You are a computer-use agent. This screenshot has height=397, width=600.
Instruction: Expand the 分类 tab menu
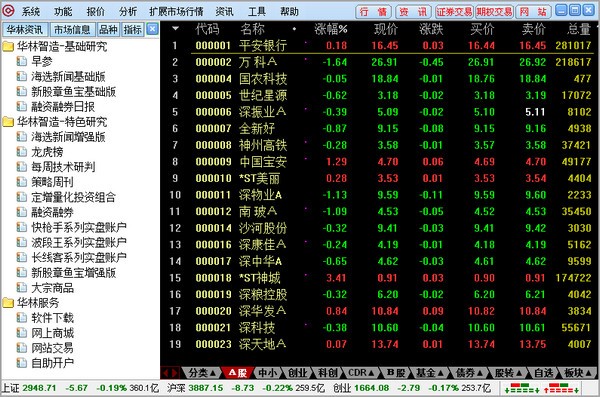coord(202,372)
